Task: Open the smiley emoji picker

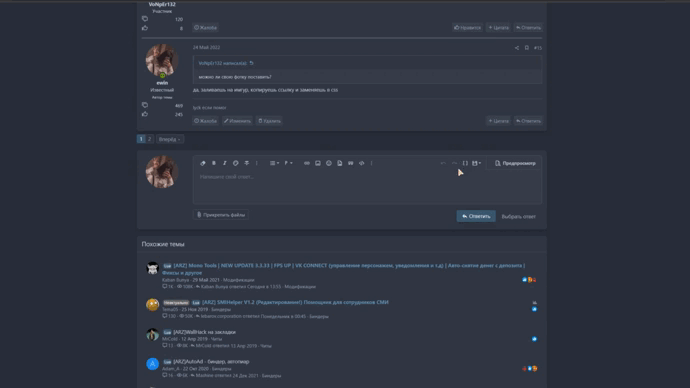Action: [x=329, y=163]
